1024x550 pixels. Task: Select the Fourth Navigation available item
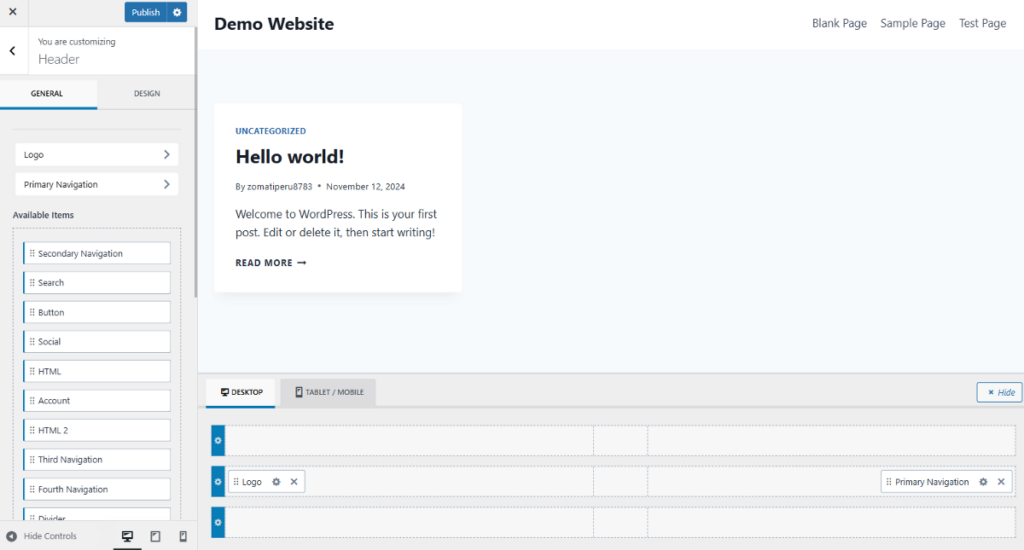[x=97, y=489]
